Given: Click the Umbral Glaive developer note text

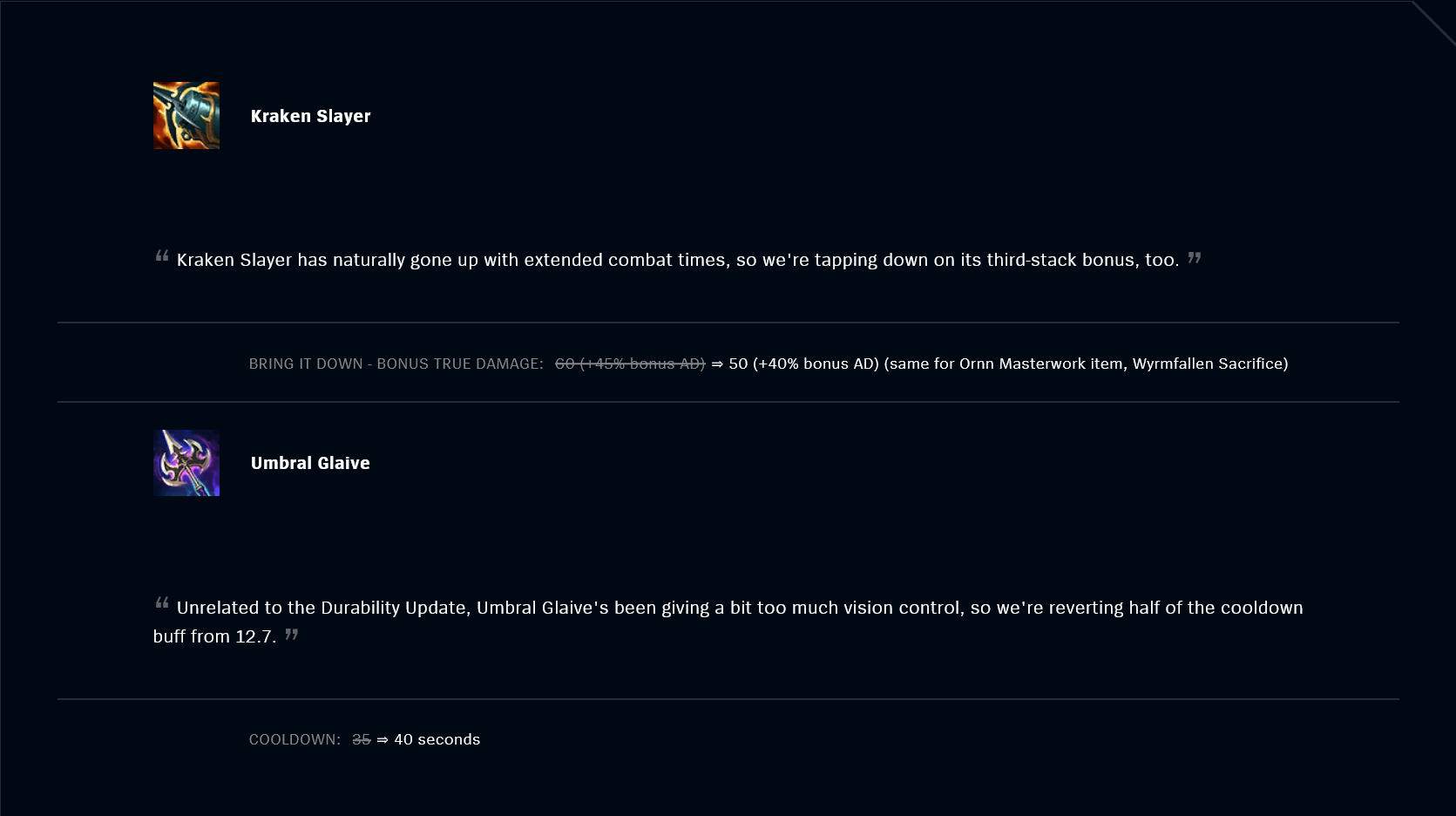Looking at the screenshot, I should tap(728, 622).
